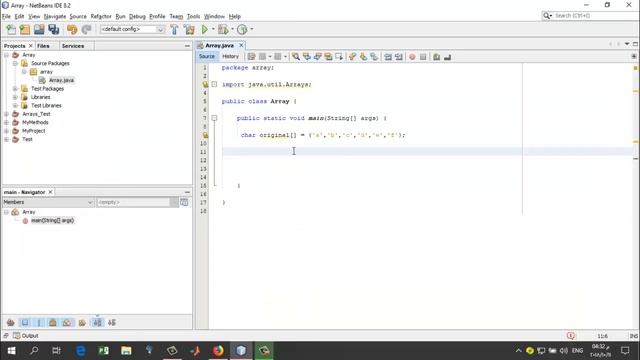Click the Navigator filter empty field
This screenshot has width=640, height=360.
click(133, 202)
